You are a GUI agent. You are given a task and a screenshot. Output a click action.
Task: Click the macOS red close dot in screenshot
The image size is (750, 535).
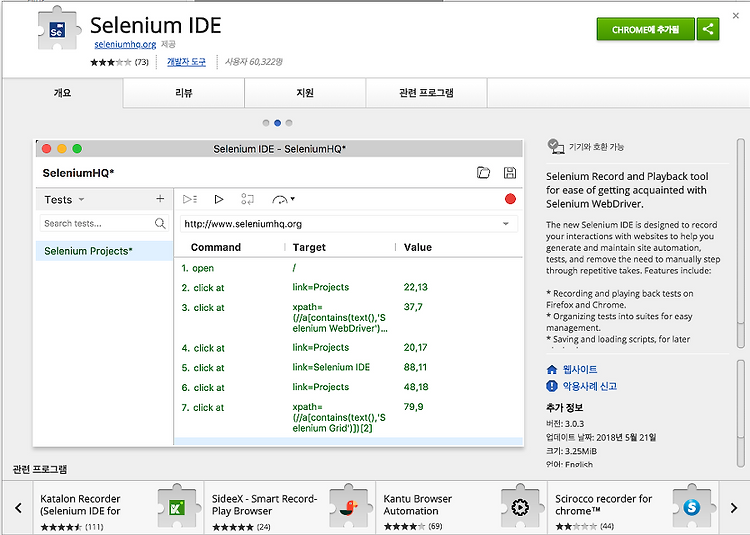pos(46,149)
